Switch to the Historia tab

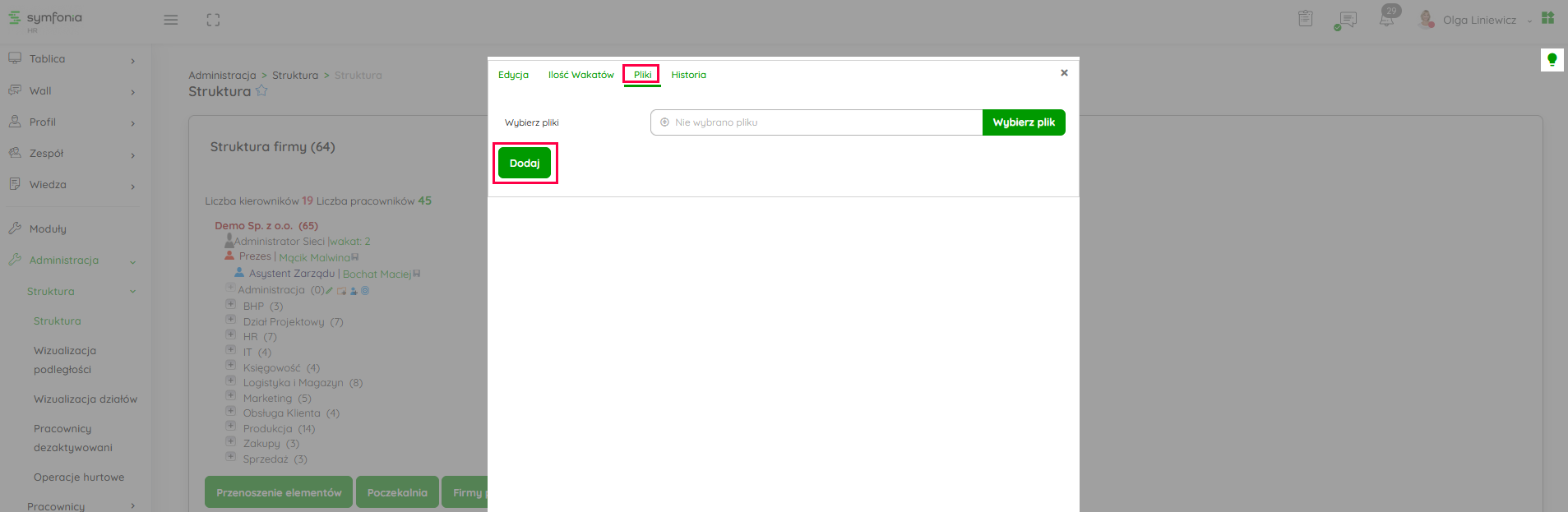pyautogui.click(x=688, y=75)
